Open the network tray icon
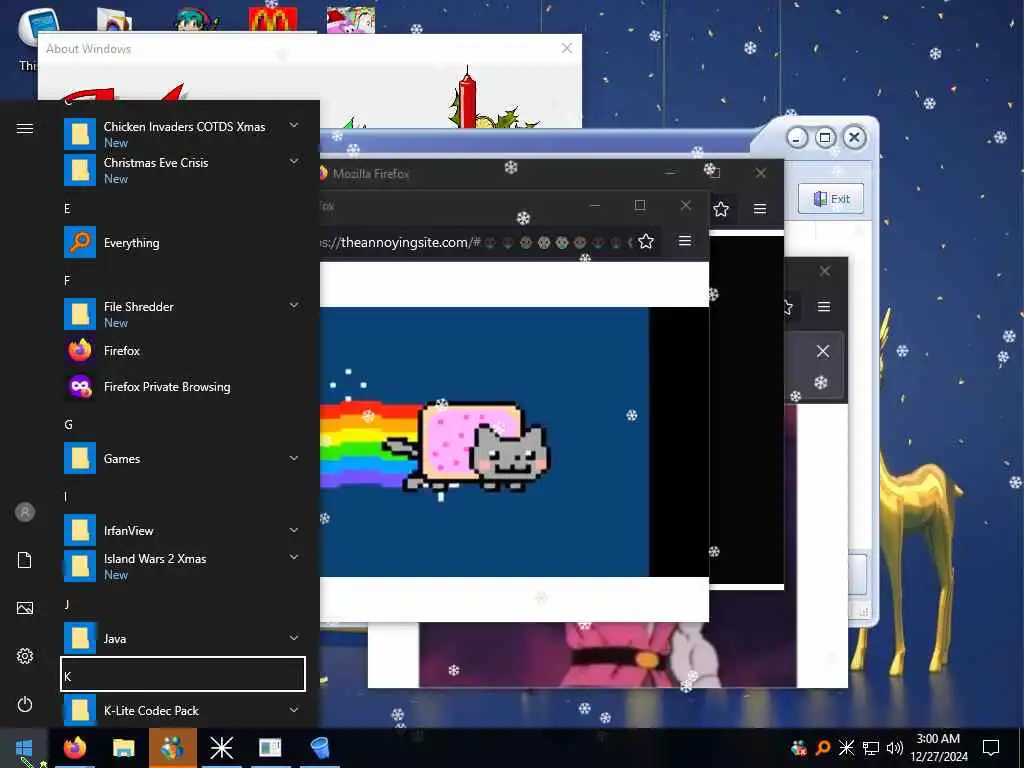 (x=871, y=748)
